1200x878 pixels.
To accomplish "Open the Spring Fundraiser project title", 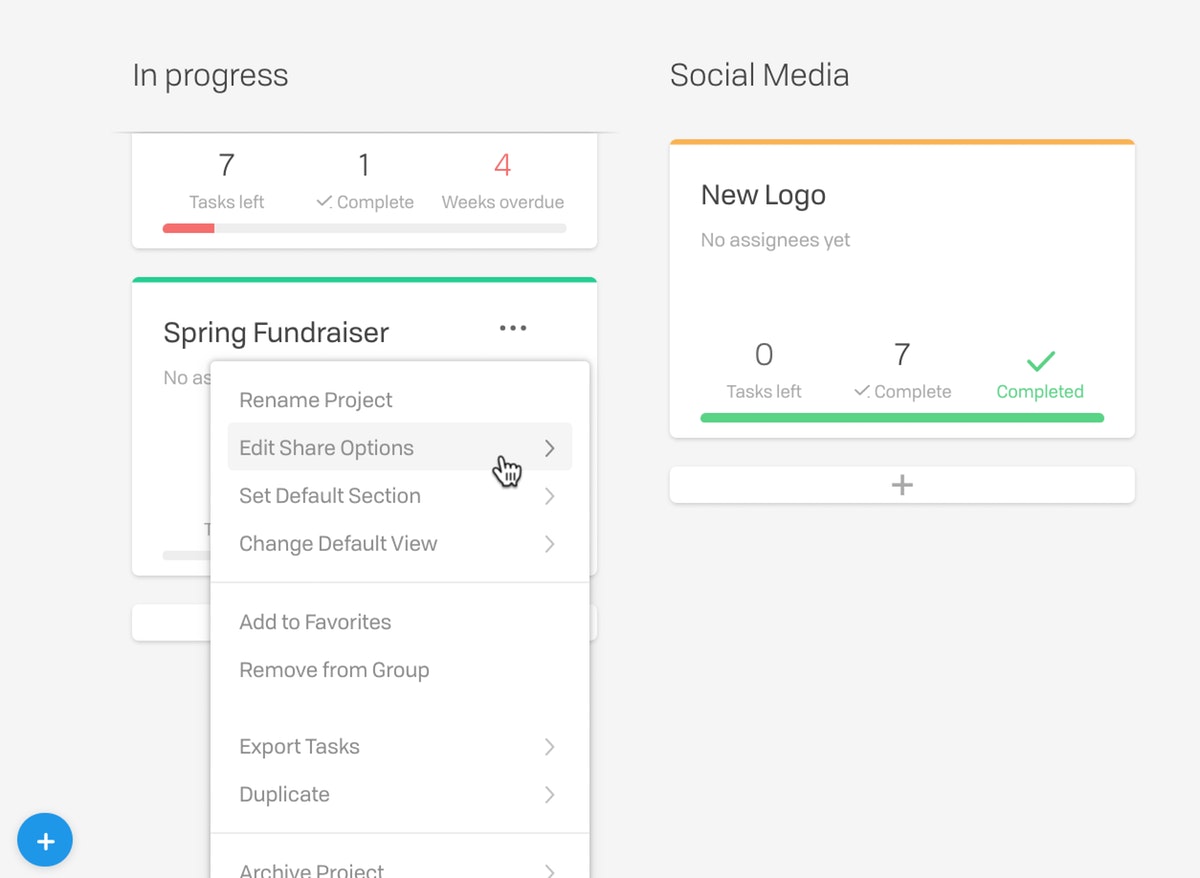I will [276, 333].
